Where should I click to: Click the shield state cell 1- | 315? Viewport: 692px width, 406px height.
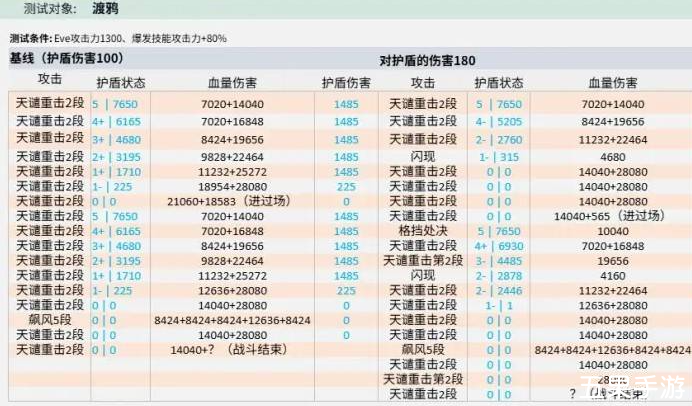(499, 157)
